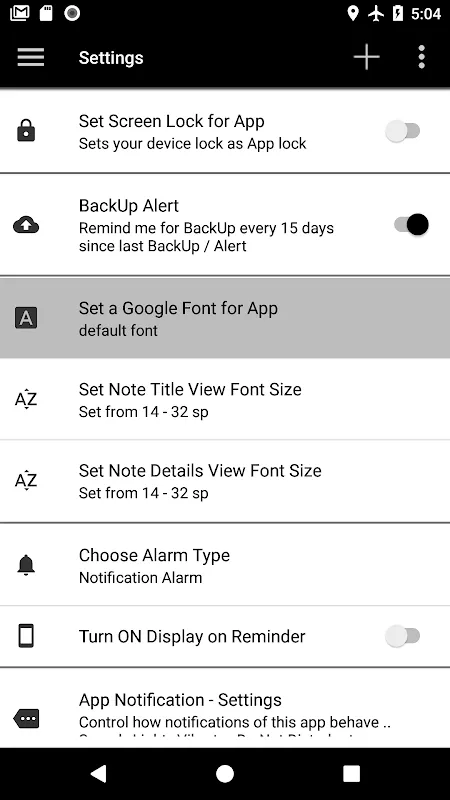Disable the BackUp Alert switch

tap(411, 225)
